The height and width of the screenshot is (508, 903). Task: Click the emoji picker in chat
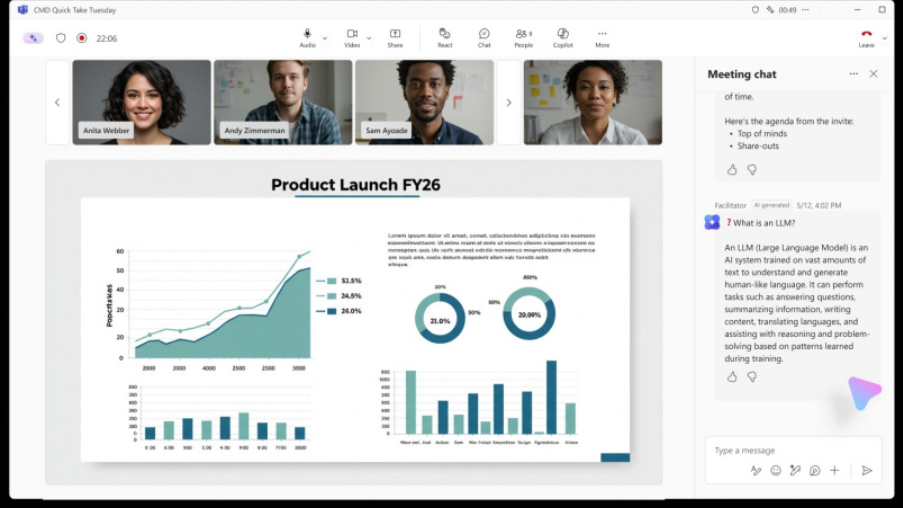coord(776,471)
